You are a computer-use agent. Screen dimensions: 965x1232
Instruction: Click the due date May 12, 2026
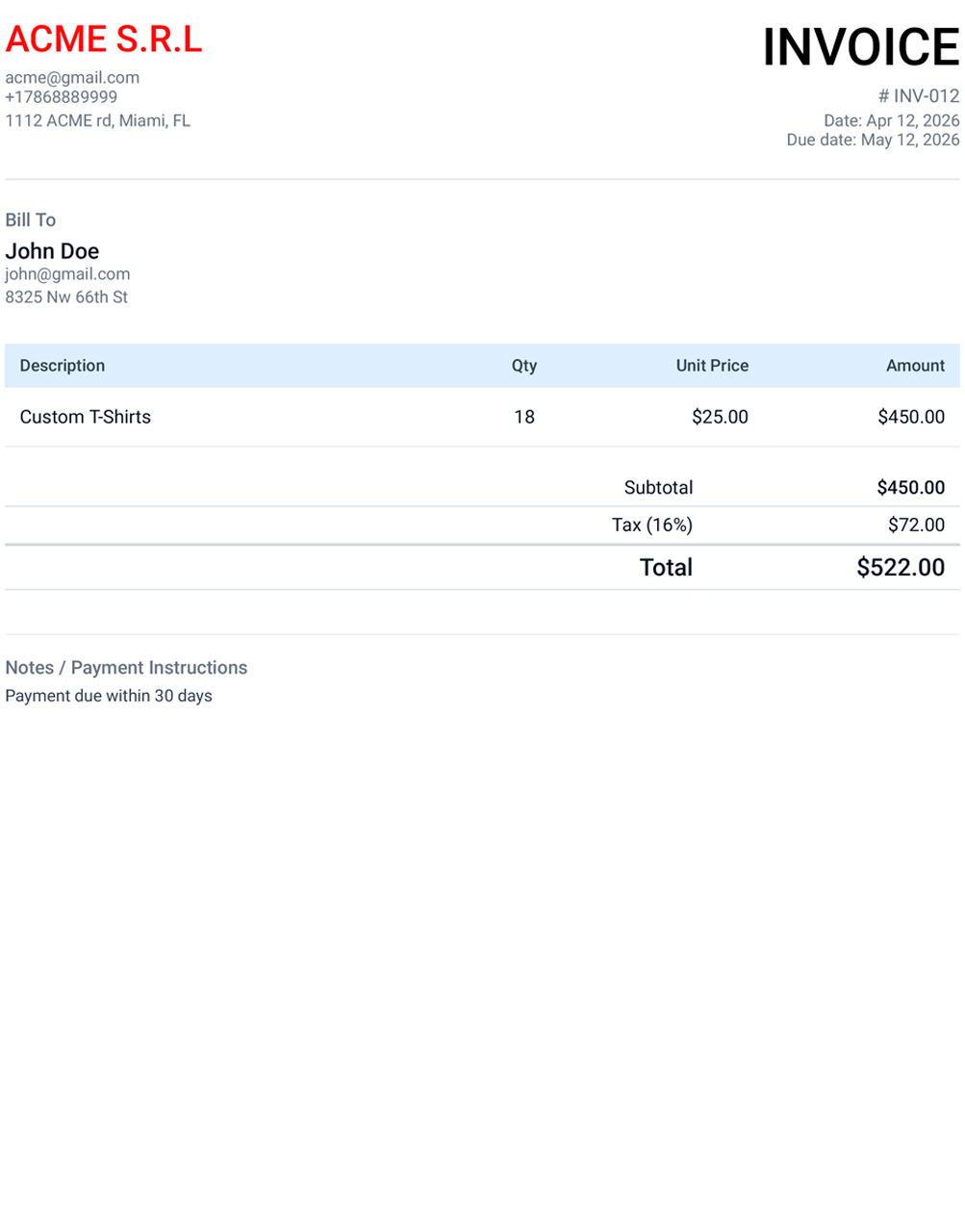click(x=873, y=140)
